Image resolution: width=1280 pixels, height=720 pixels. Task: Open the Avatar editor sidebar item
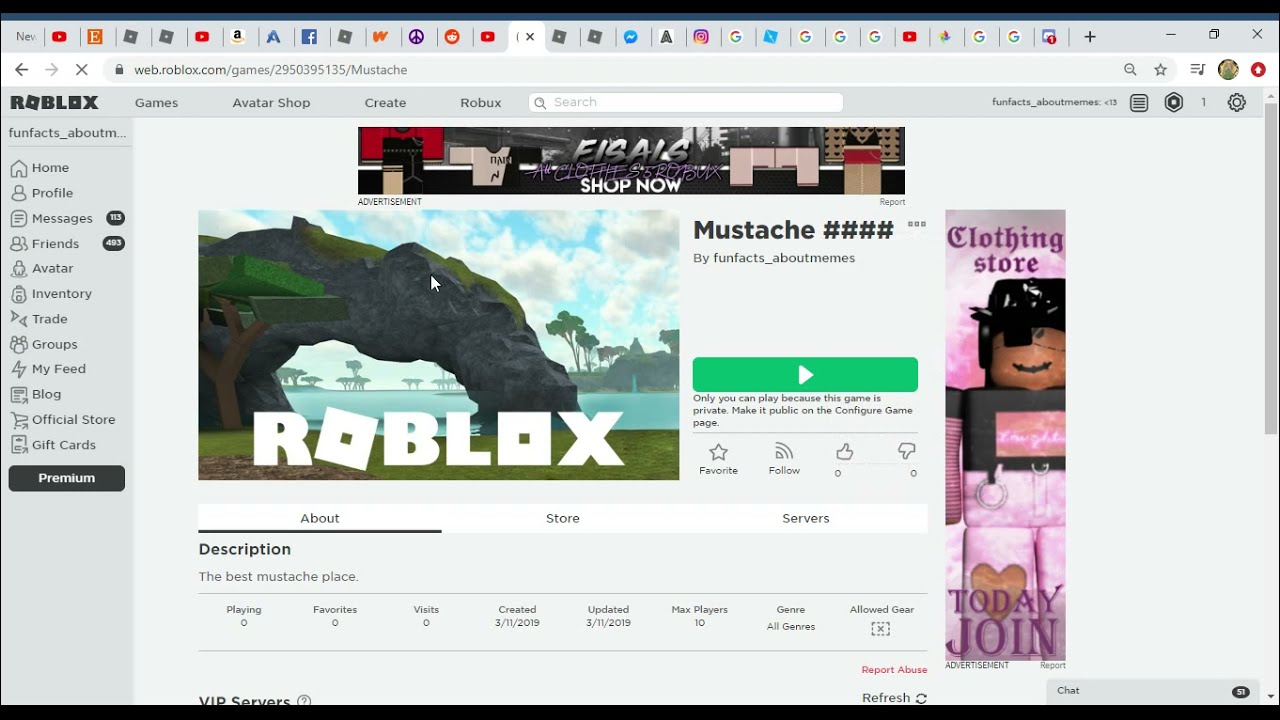tap(42, 268)
